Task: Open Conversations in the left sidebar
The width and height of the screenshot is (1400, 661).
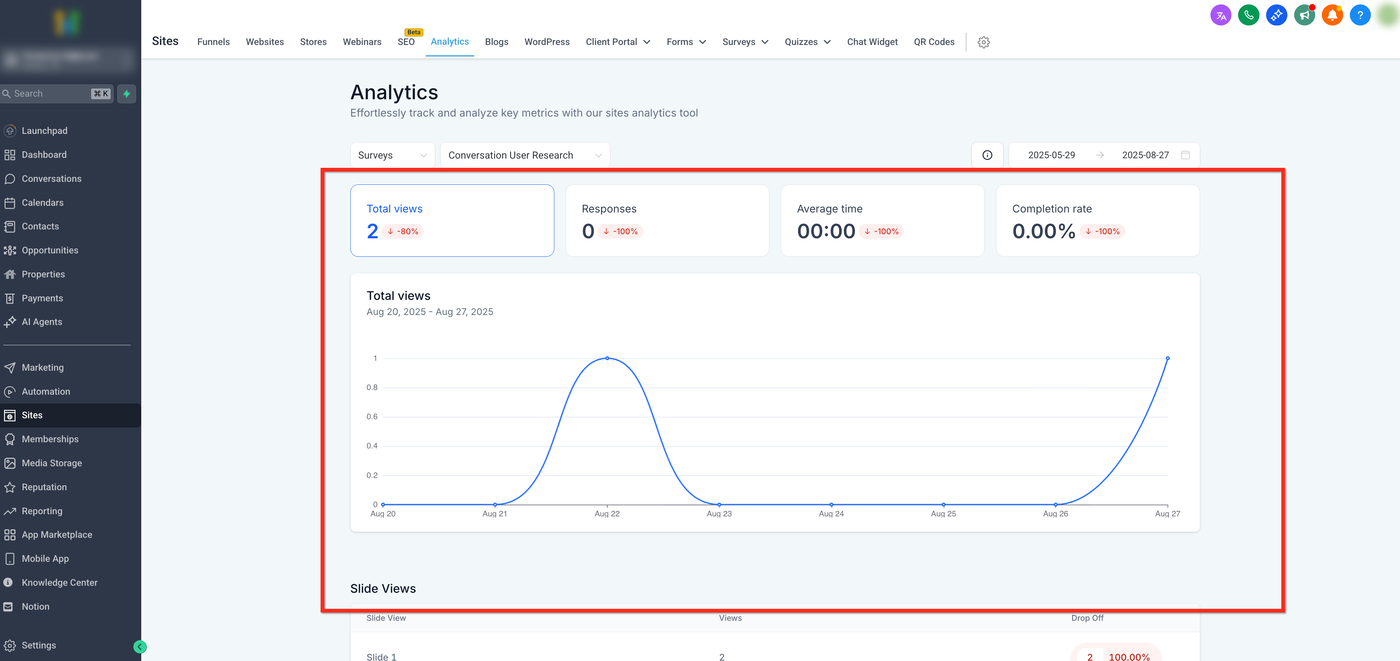Action: 52,179
